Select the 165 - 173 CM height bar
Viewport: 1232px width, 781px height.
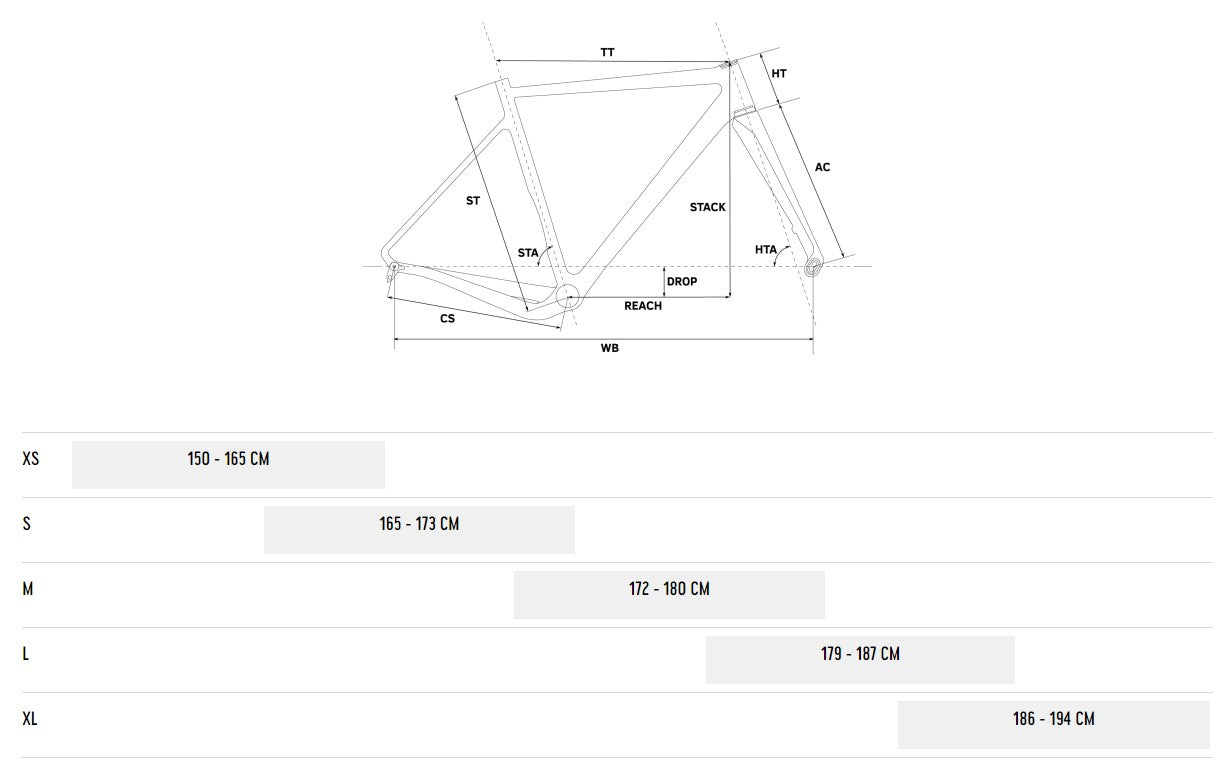419,529
